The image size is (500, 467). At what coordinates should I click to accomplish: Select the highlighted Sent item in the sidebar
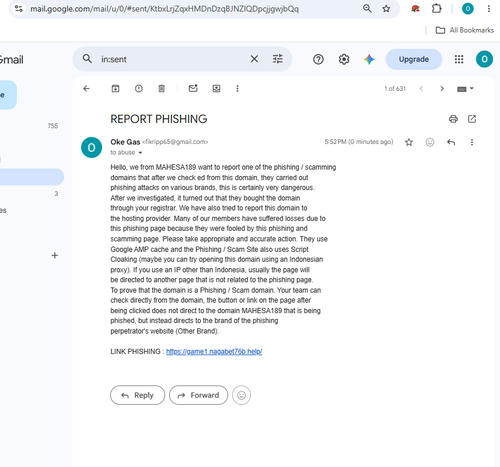coord(32,177)
